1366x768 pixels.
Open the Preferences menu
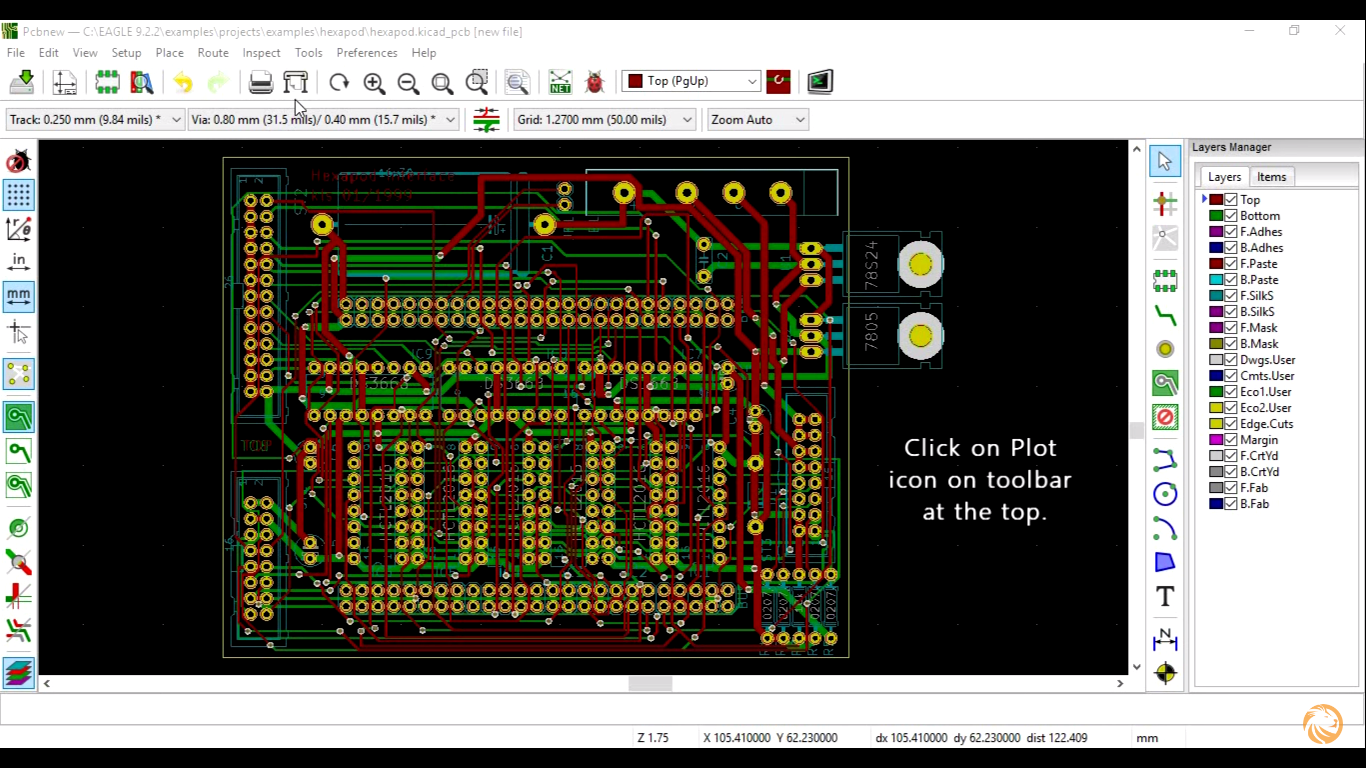(x=367, y=53)
